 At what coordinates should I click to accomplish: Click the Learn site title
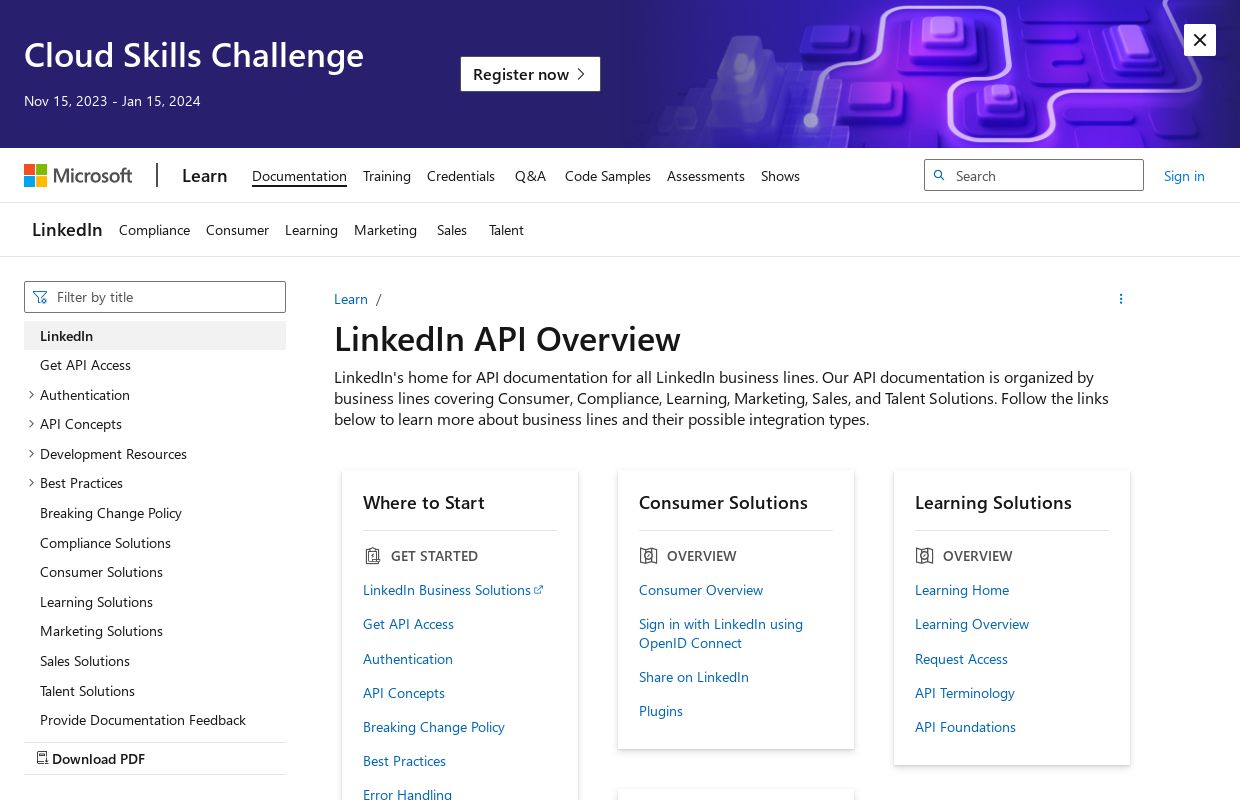(205, 176)
